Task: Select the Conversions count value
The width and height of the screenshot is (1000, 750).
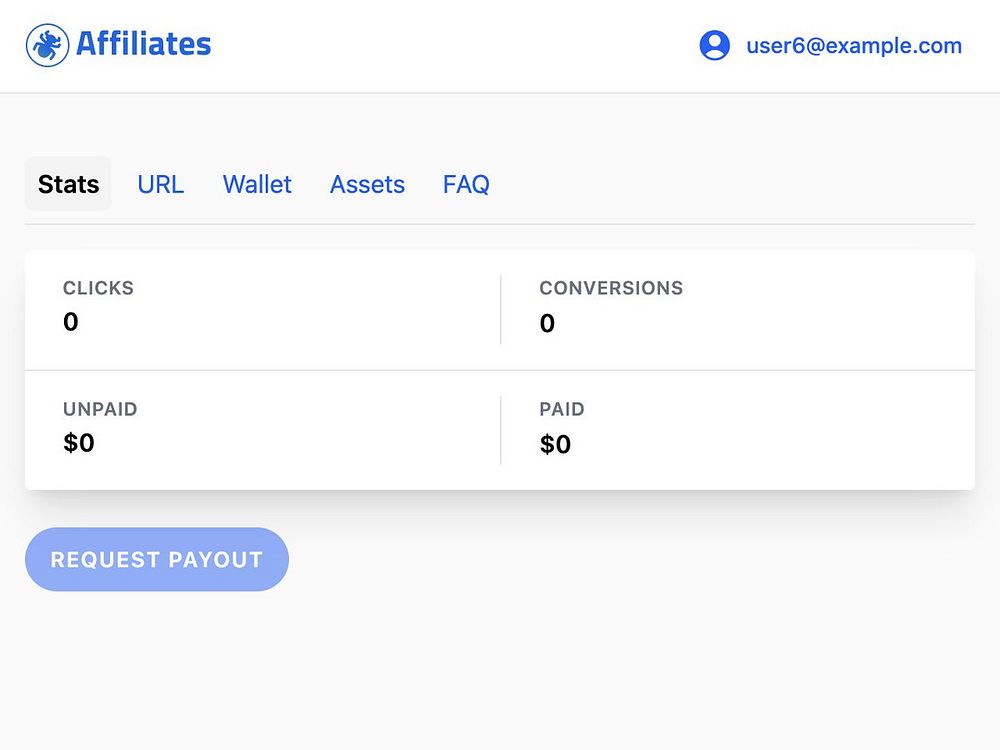Action: (547, 323)
